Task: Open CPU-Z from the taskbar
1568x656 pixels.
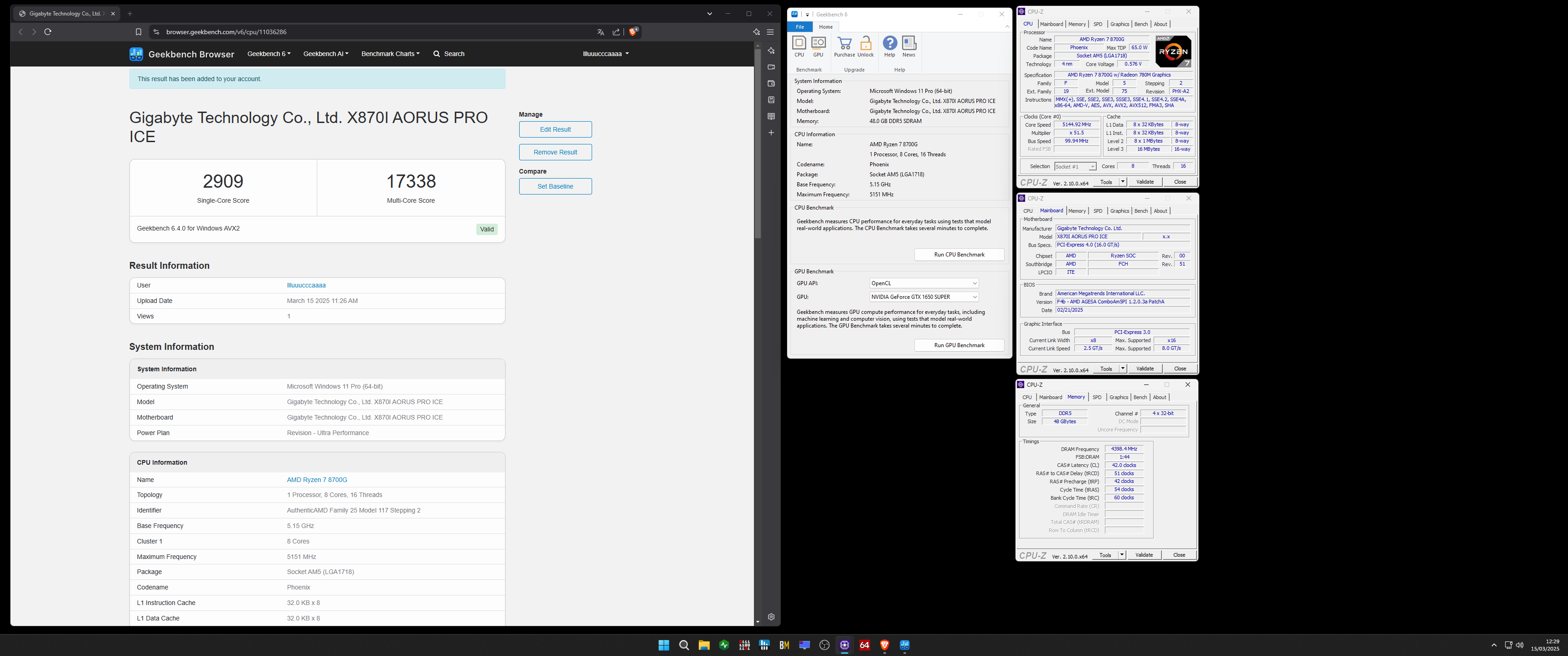Action: 844,645
